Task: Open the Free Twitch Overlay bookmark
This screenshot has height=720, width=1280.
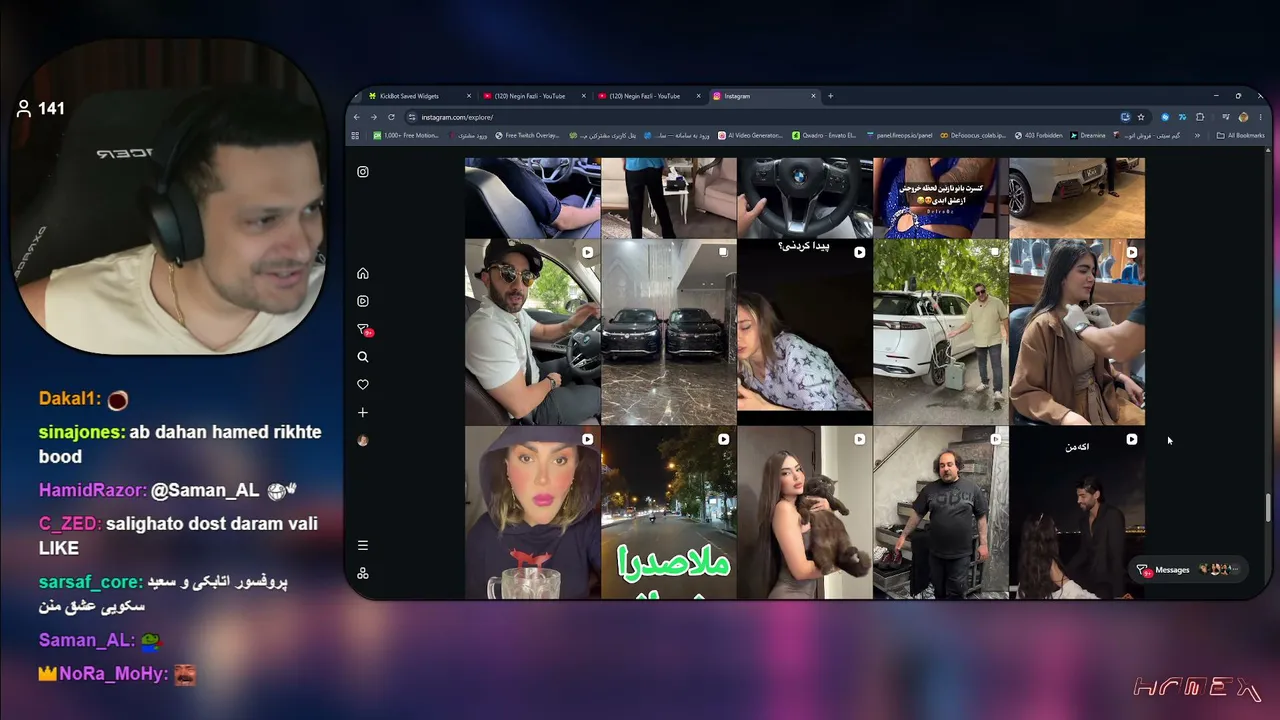Action: point(527,135)
